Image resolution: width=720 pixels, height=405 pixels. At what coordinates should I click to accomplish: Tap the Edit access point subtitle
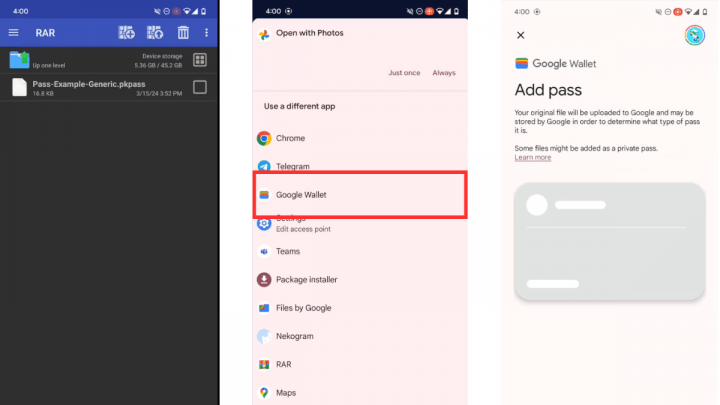coord(303,229)
